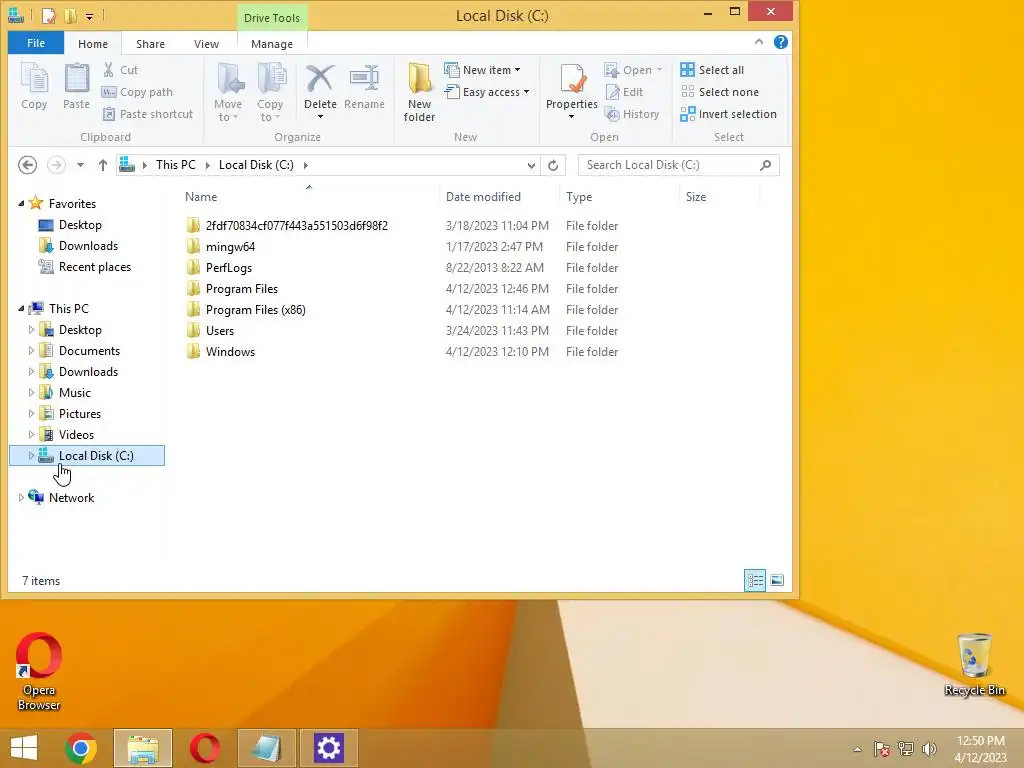Click Select none in ribbon
The image size is (1024, 768).
(x=720, y=92)
